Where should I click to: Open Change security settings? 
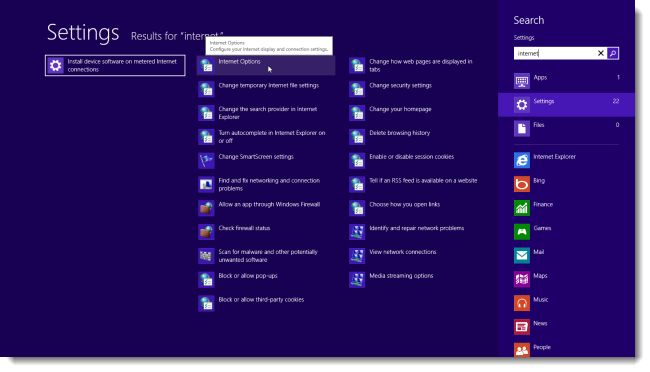[x=417, y=89]
